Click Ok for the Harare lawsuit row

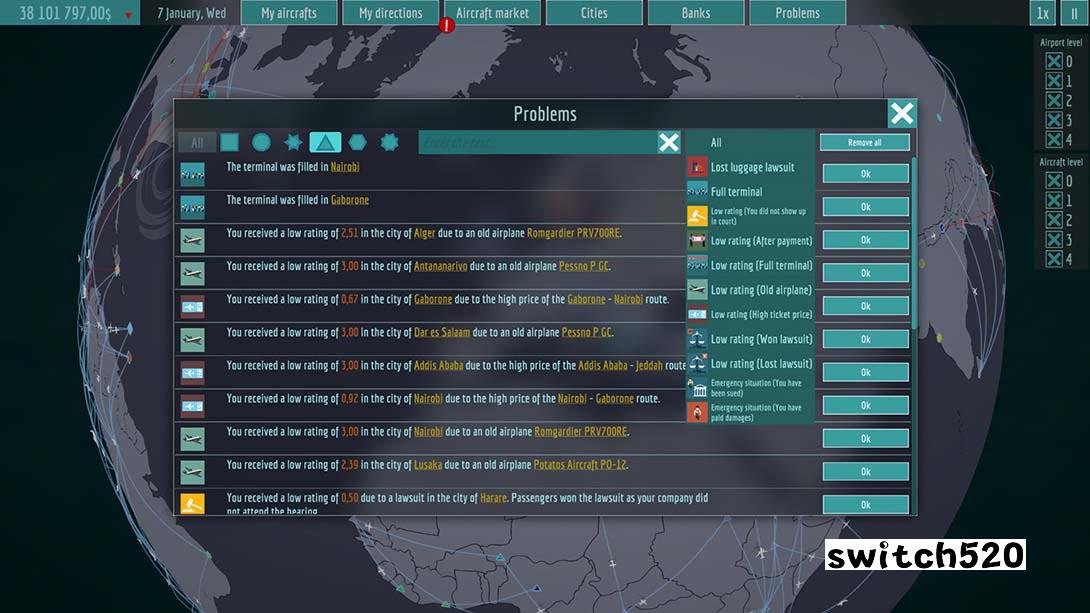pos(865,504)
